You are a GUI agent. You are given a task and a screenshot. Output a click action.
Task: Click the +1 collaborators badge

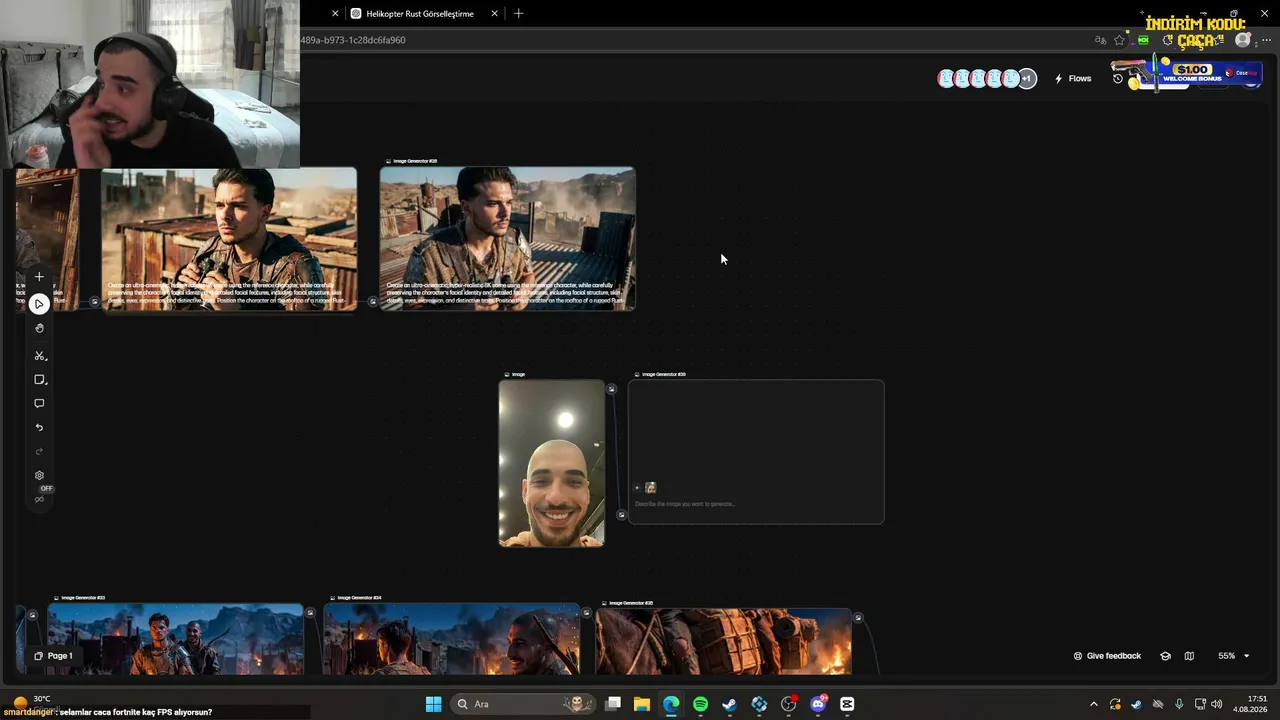coord(1027,79)
